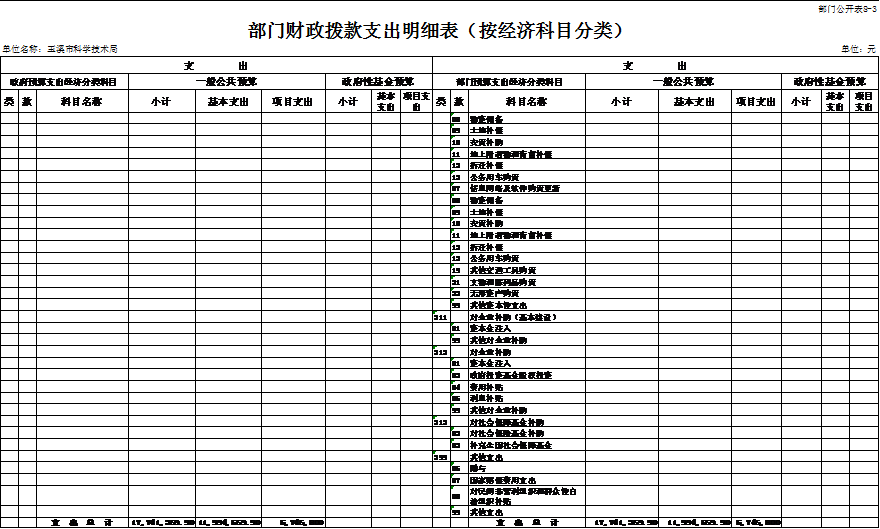This screenshot has height=529, width=880.
Task: Click the left-half 科目名称 column header
Action: click(x=81, y=101)
